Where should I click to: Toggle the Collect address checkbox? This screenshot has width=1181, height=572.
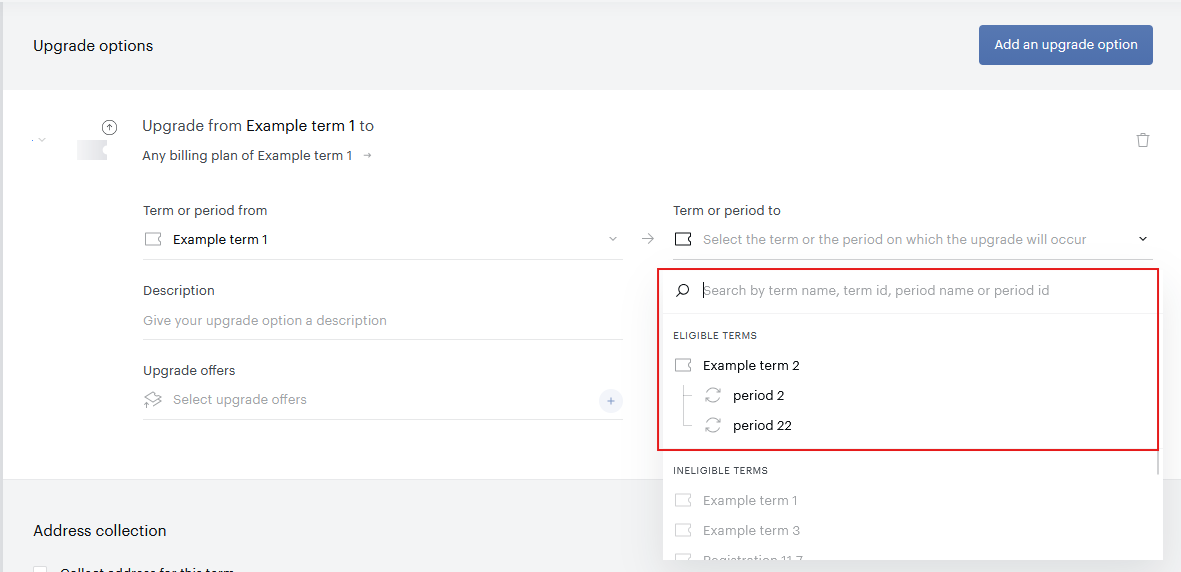[x=40, y=568]
